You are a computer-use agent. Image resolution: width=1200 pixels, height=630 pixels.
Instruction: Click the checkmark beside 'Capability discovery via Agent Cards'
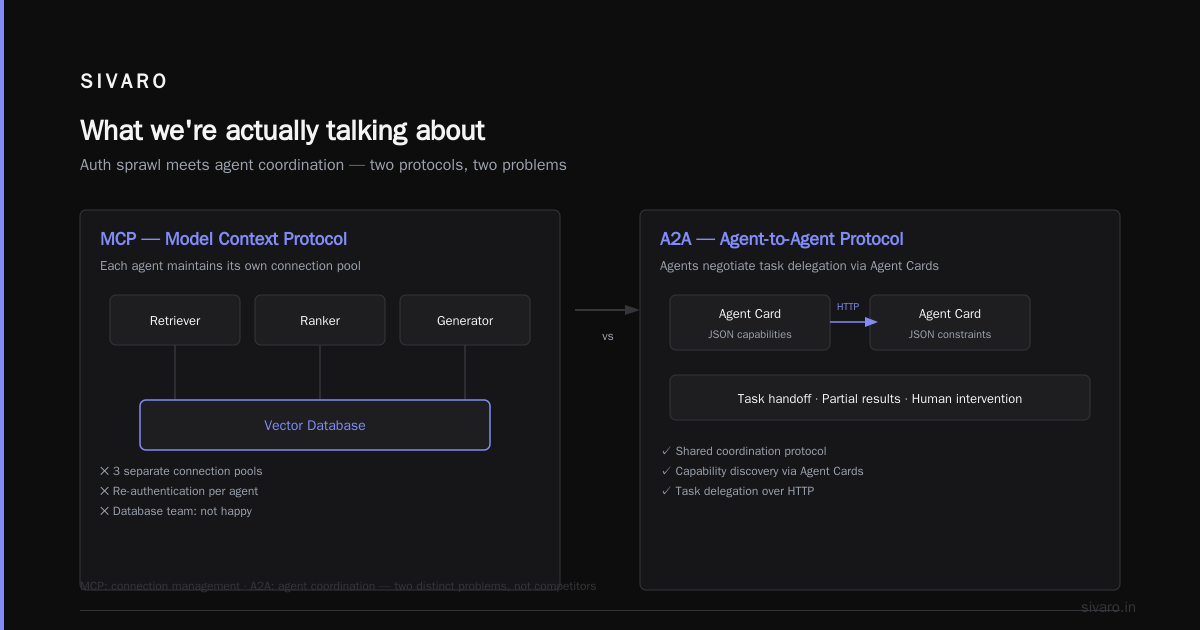tap(666, 471)
